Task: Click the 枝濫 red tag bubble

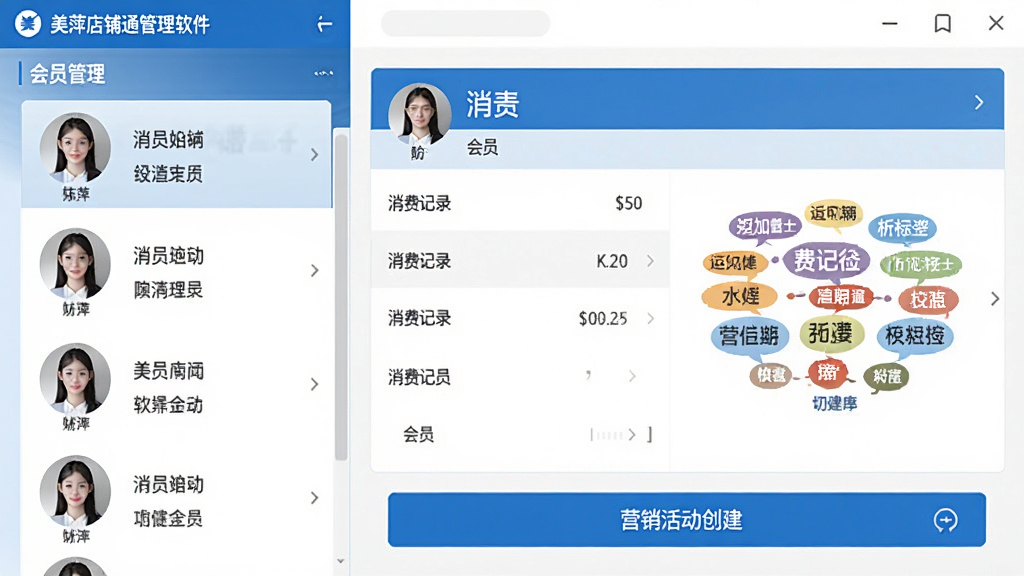Action: coord(928,300)
